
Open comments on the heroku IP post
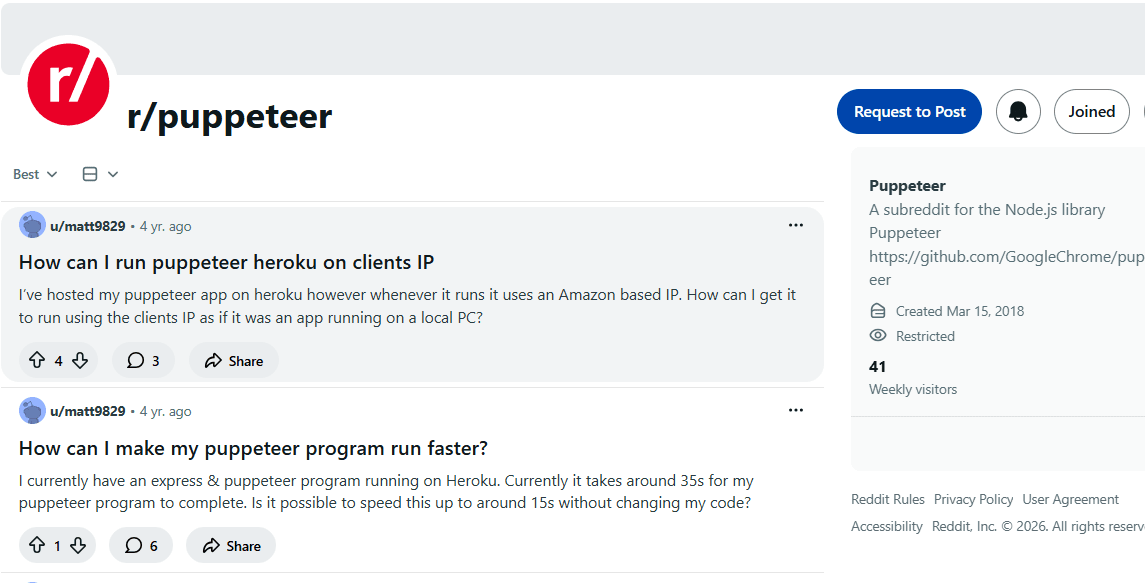click(143, 360)
